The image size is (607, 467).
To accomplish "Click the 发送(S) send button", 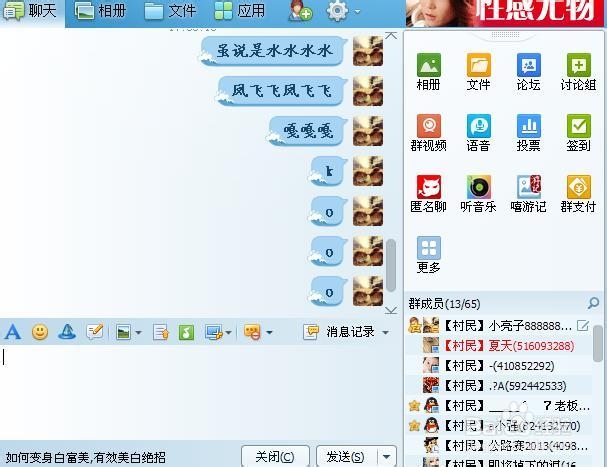I will point(346,457).
